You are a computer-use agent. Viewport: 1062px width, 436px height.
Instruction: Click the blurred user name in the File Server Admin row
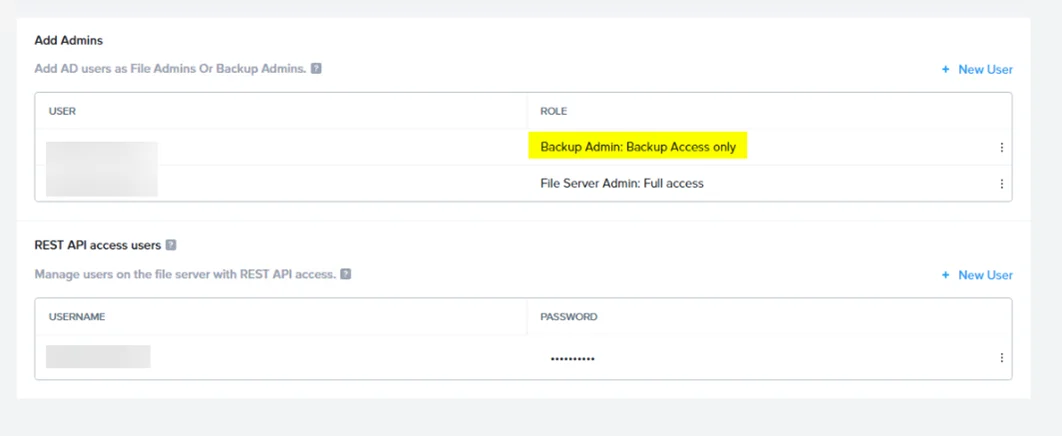click(102, 181)
